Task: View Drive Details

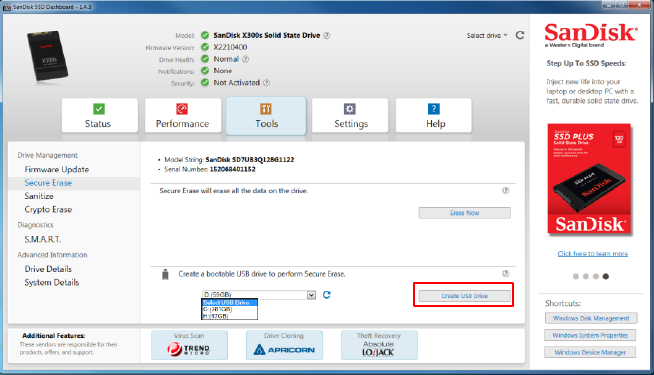Action: coord(48,269)
